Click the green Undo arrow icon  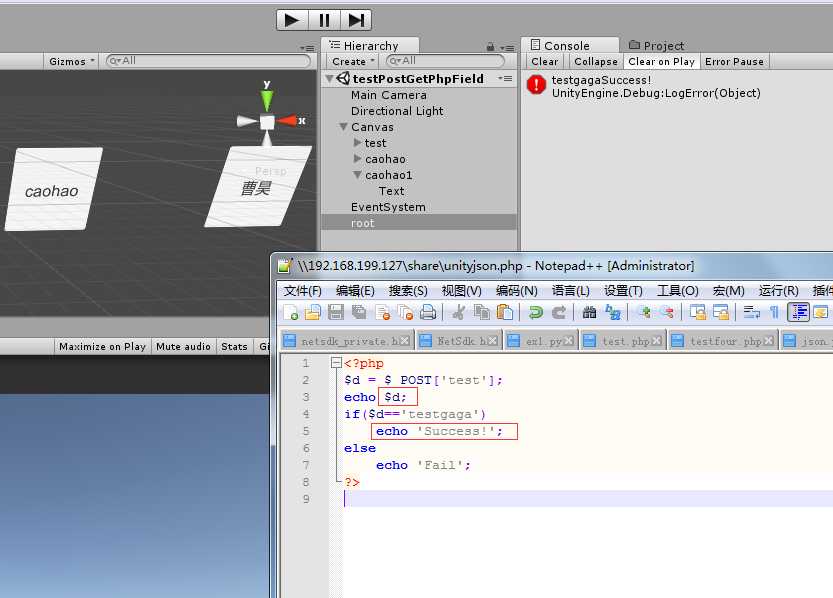[x=536, y=312]
